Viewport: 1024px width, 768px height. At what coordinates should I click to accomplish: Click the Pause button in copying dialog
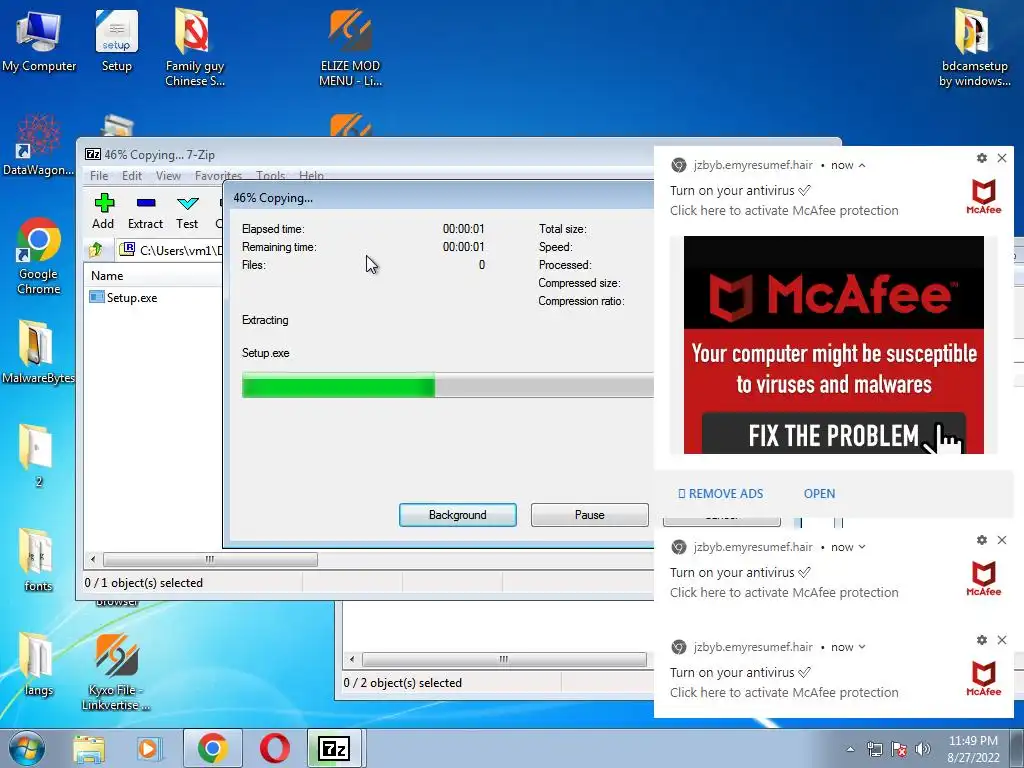pos(590,515)
